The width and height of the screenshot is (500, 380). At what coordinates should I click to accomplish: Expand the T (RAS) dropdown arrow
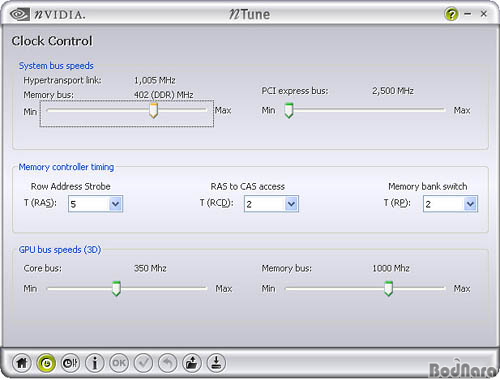[115, 204]
